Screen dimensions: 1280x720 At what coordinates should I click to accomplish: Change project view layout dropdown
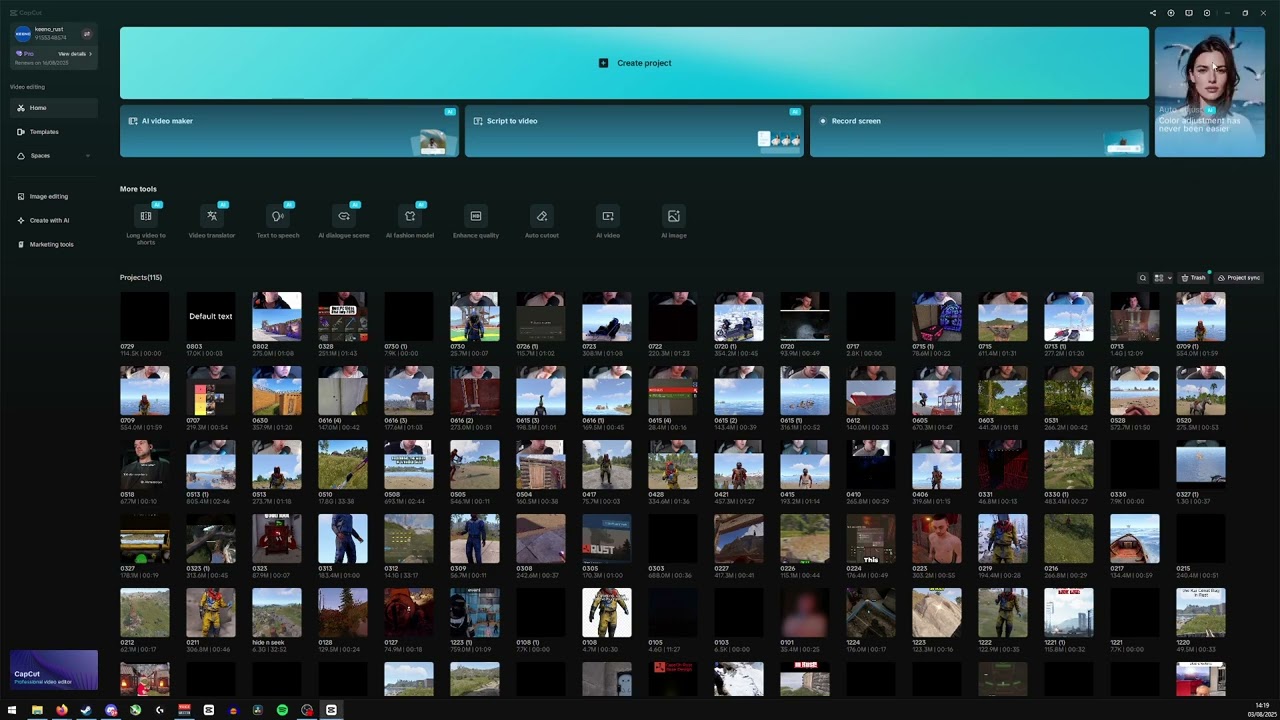point(1163,278)
